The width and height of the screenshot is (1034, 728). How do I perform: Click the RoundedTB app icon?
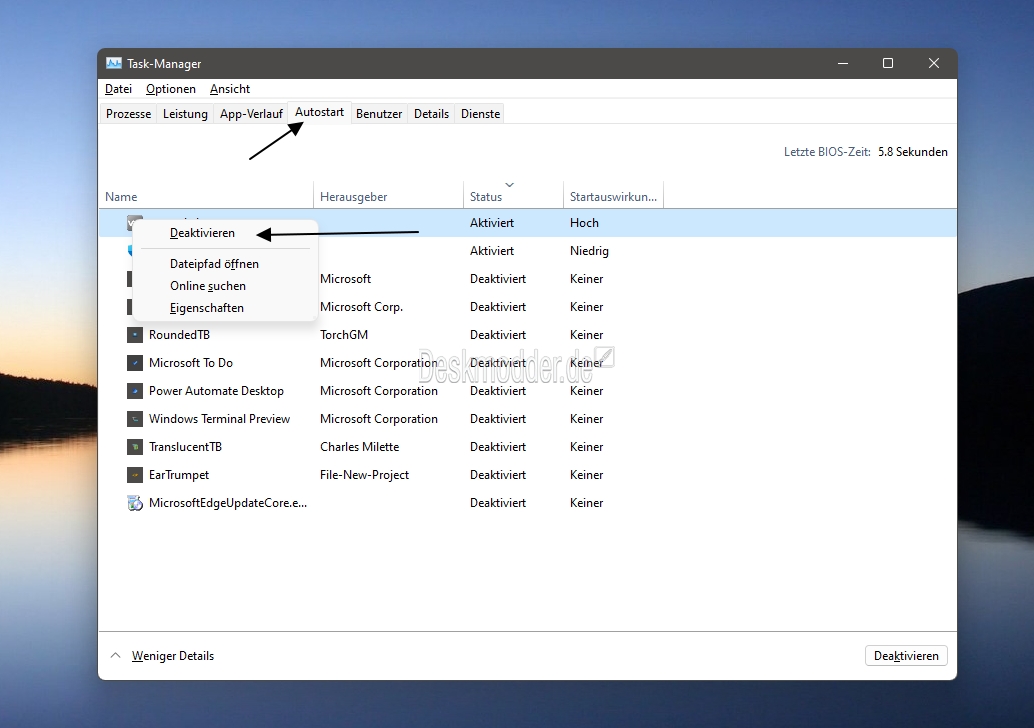(135, 335)
